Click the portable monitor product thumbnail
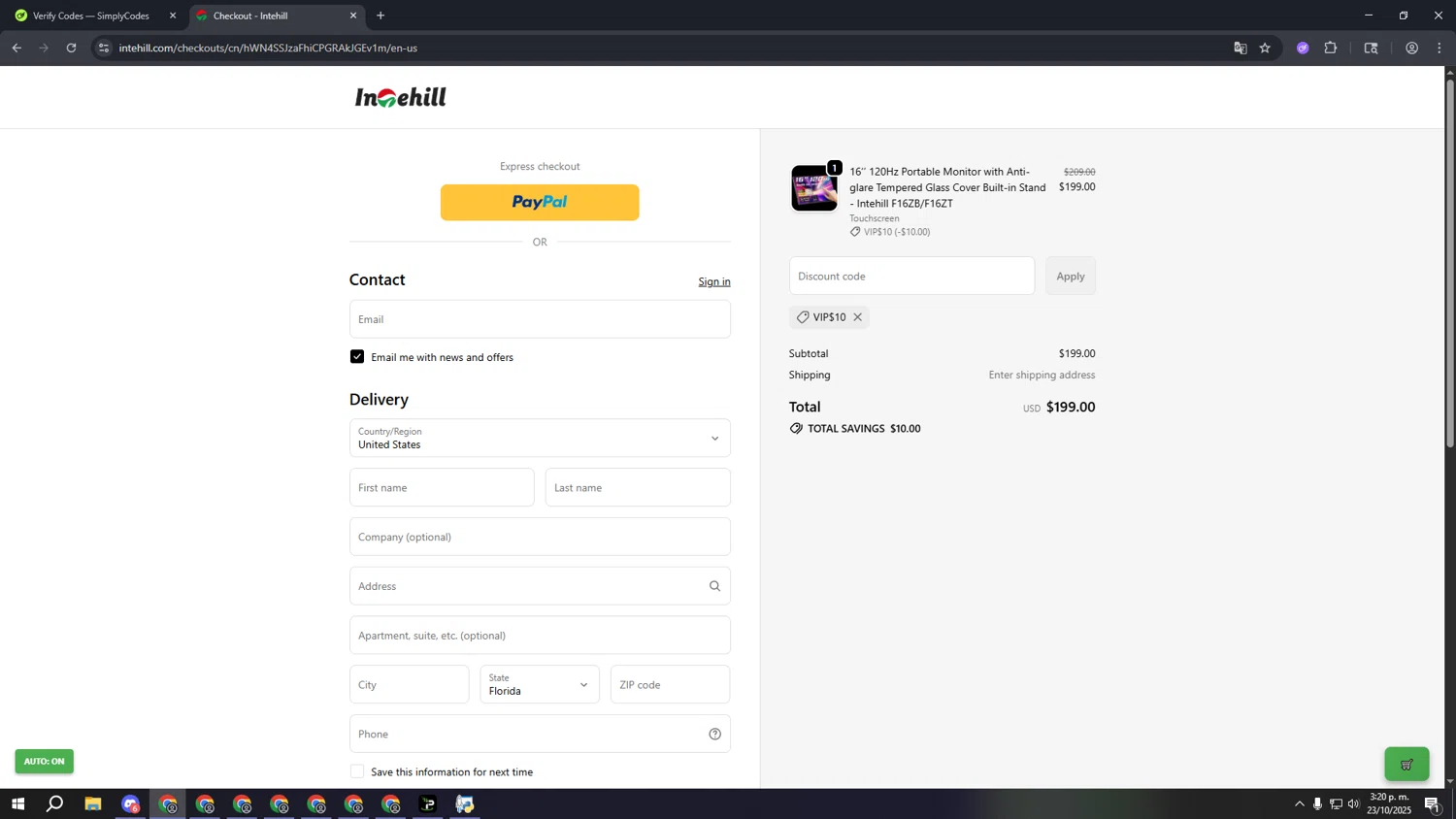The width and height of the screenshot is (1456, 819). [x=814, y=188]
